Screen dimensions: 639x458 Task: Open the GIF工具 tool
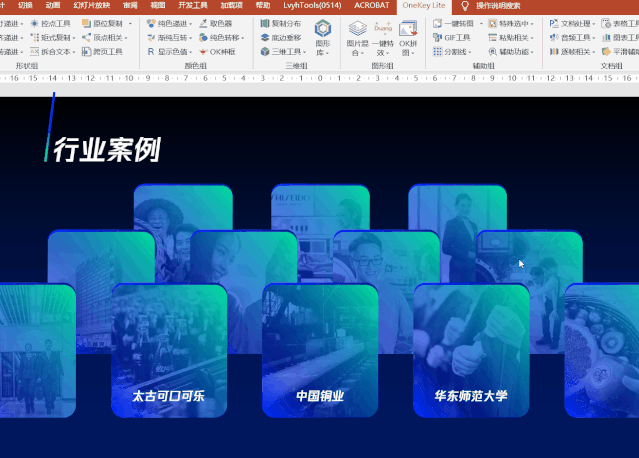[x=452, y=37]
